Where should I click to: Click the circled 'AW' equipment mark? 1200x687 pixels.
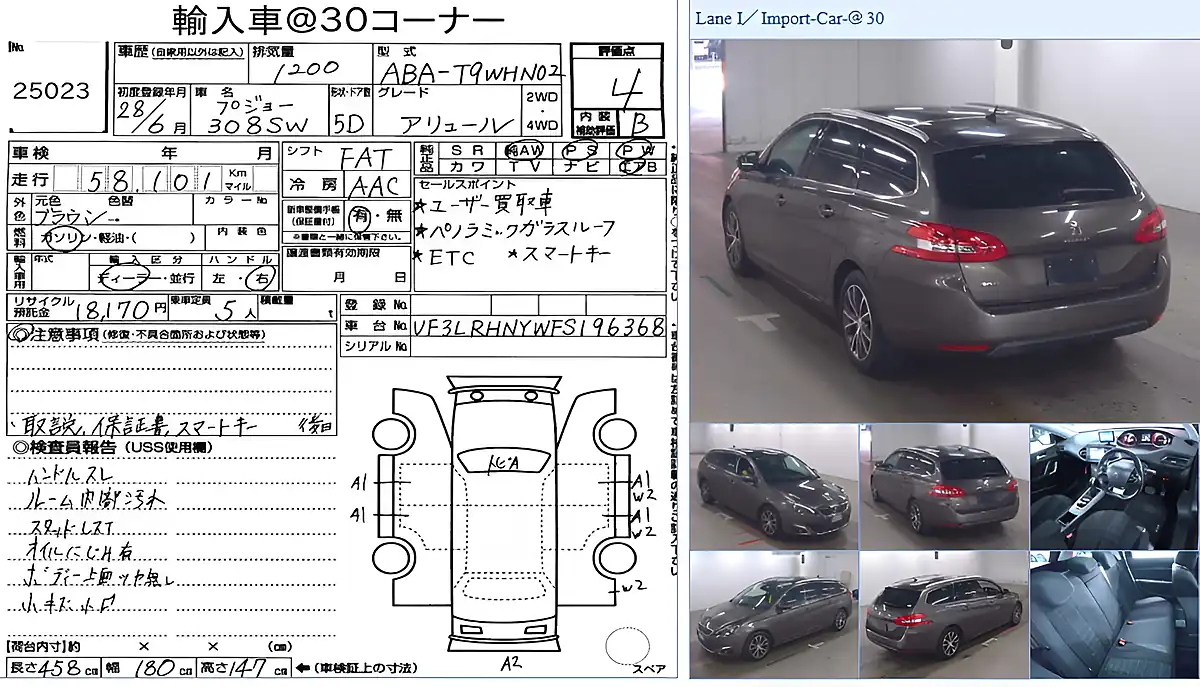523,150
